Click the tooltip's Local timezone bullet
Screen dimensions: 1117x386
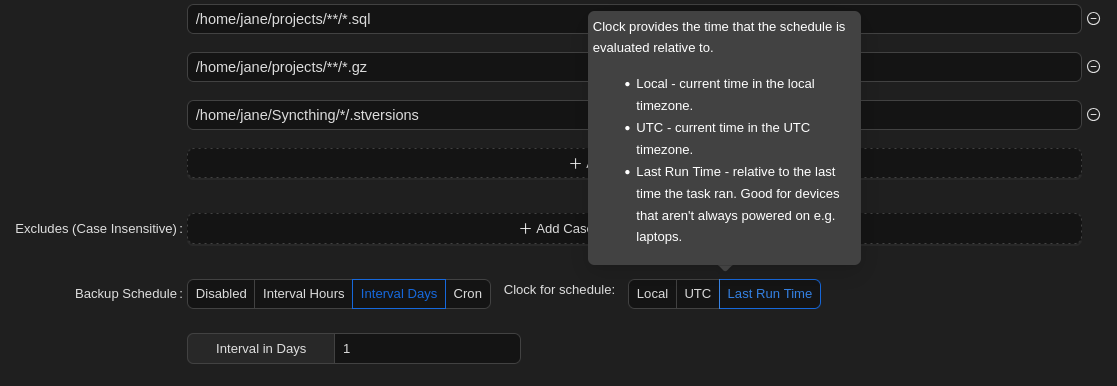[x=725, y=95]
